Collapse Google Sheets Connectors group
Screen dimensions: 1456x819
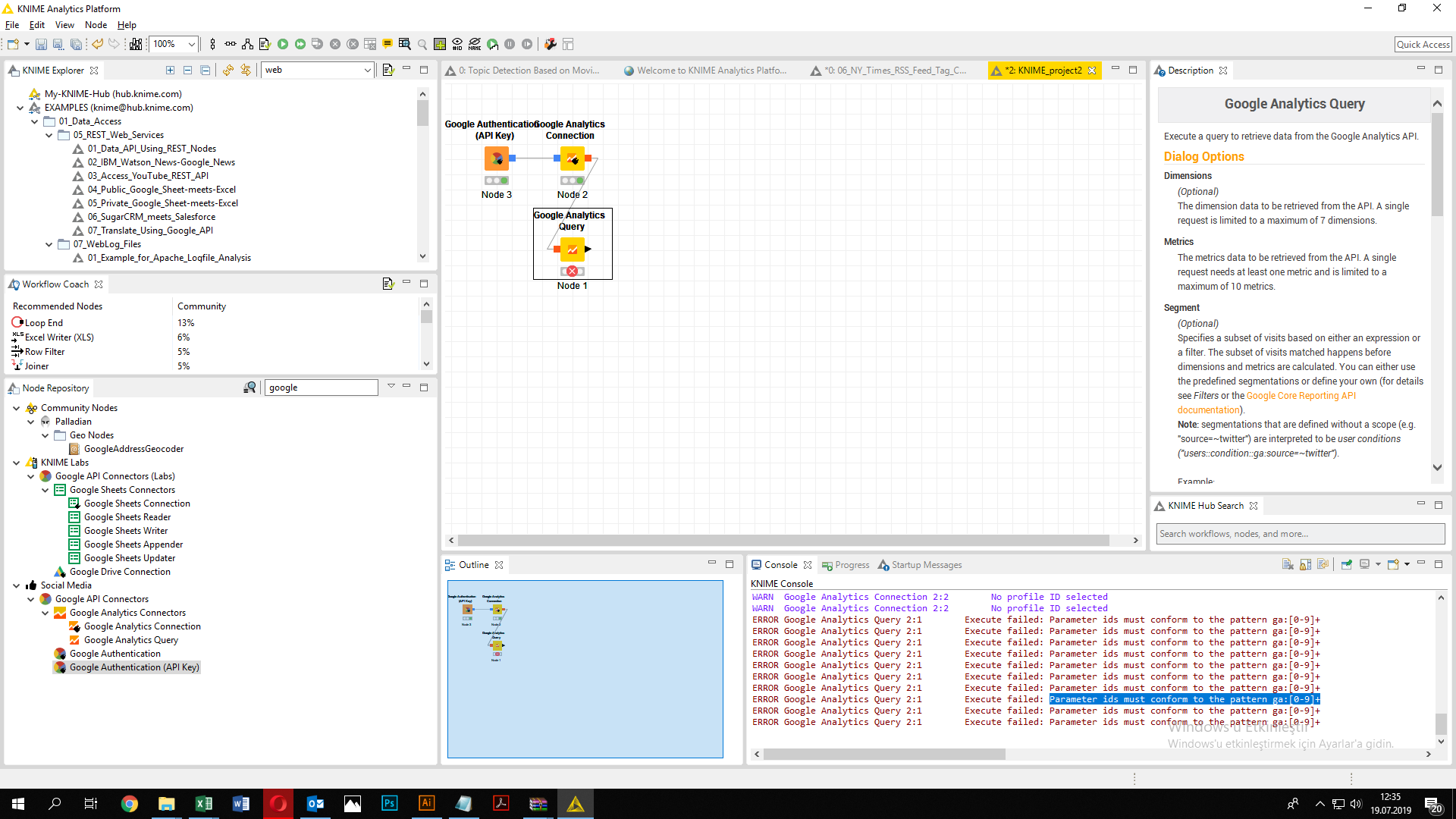[x=45, y=490]
